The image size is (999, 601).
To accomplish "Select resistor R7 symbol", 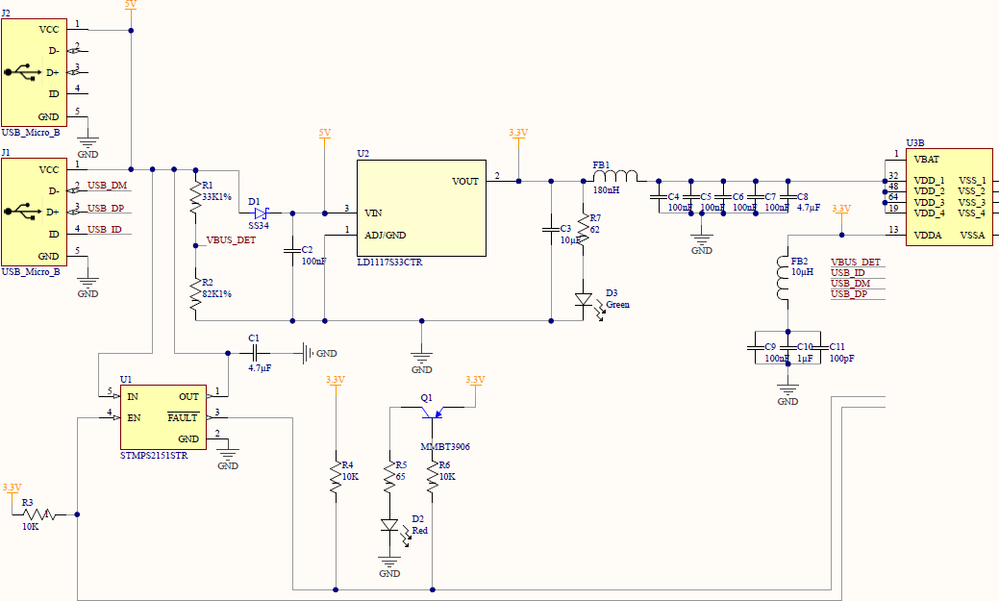I will tap(584, 229).
